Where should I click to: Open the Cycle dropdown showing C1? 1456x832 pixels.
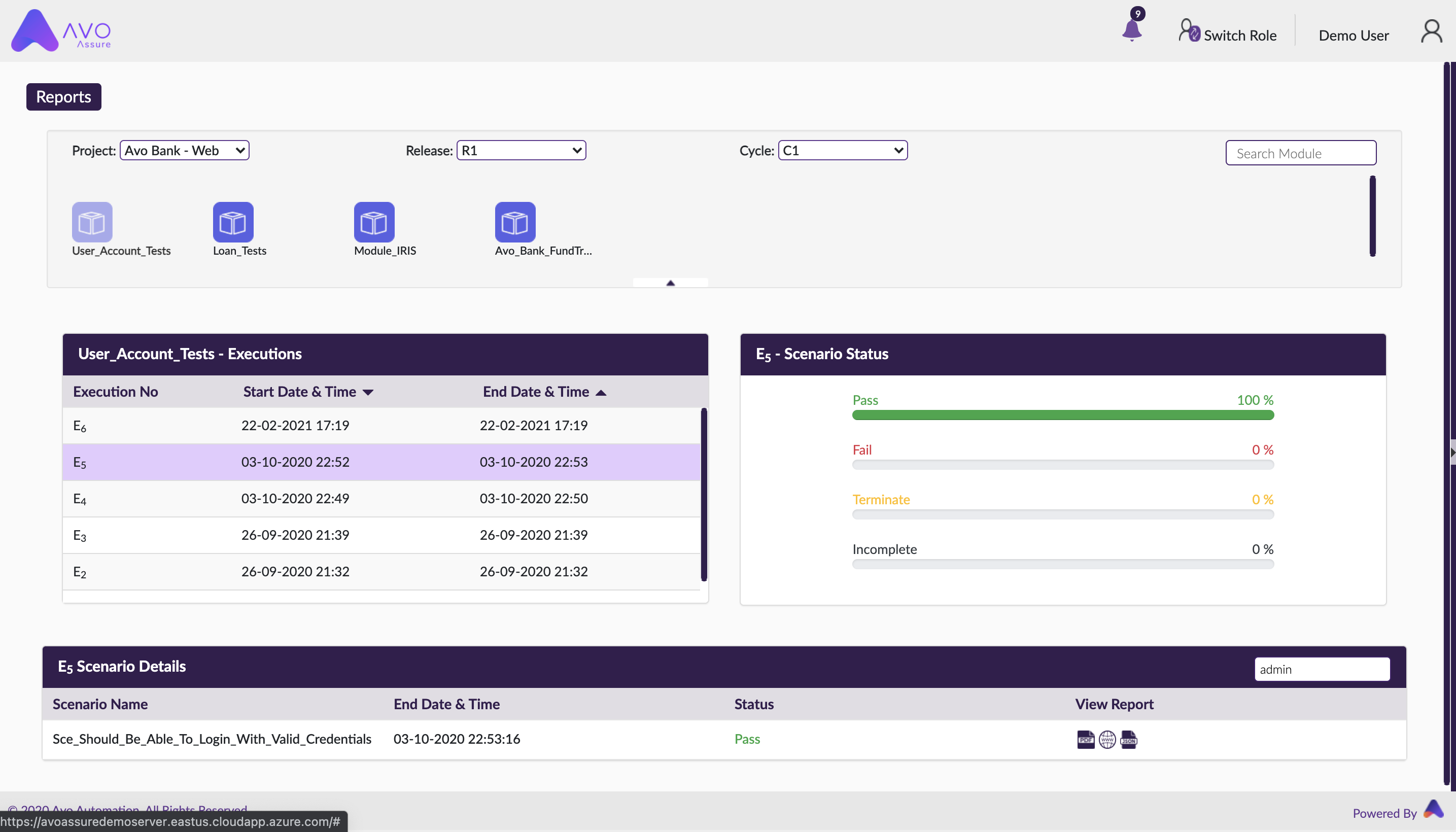[842, 150]
